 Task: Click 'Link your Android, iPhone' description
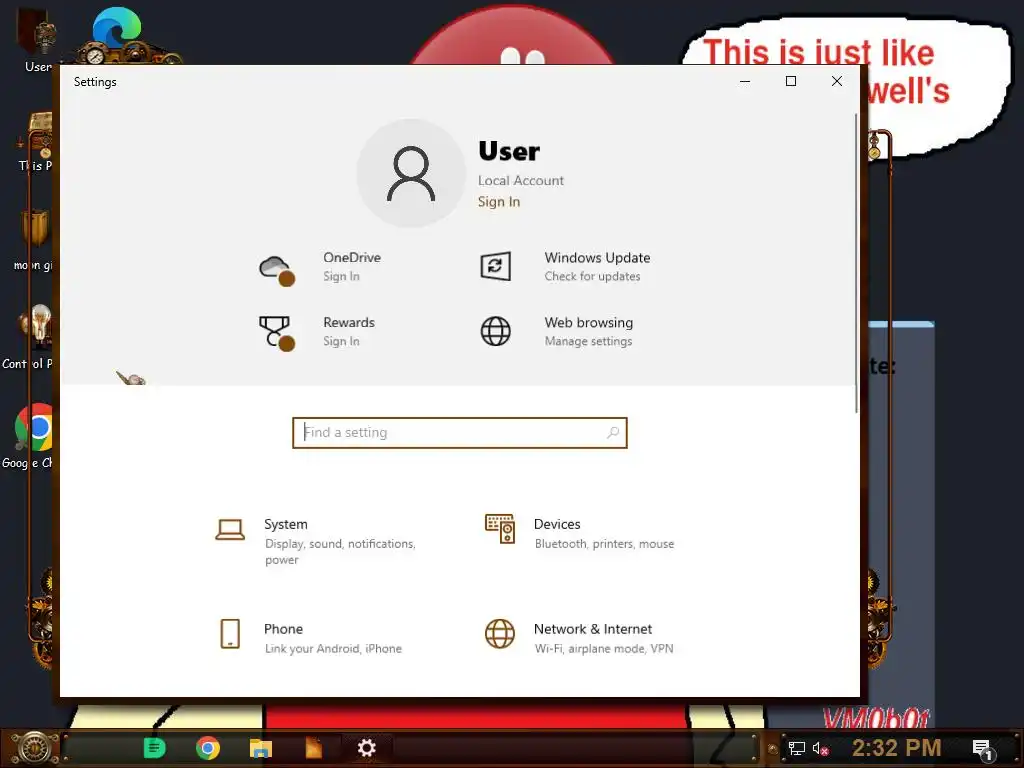coord(333,648)
